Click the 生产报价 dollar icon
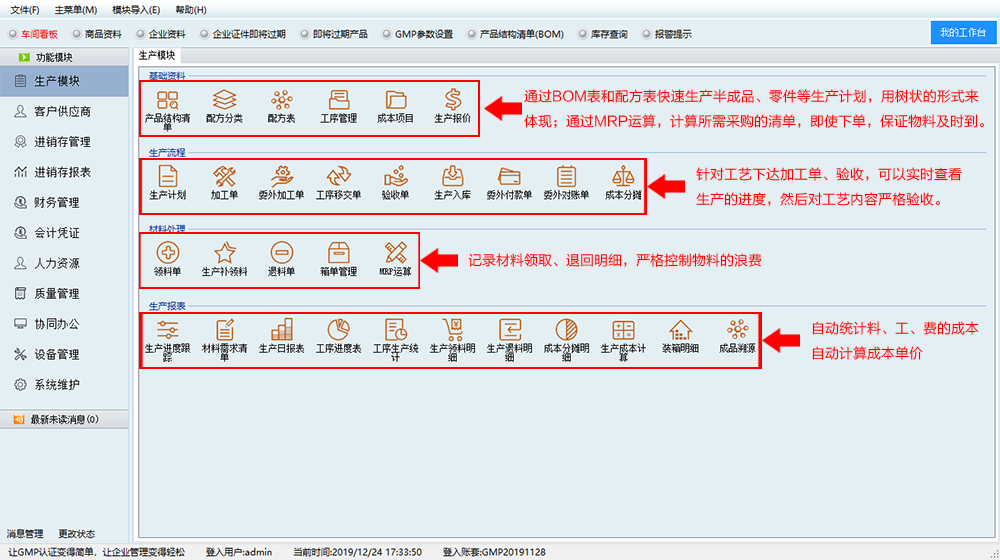The height and width of the screenshot is (560, 1000). click(453, 99)
